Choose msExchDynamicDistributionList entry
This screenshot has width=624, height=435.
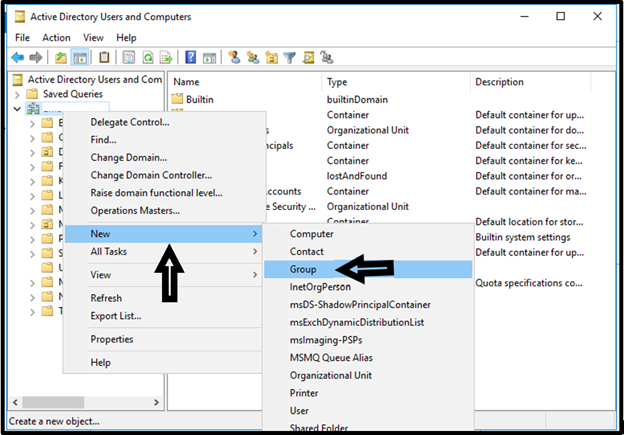(357, 322)
